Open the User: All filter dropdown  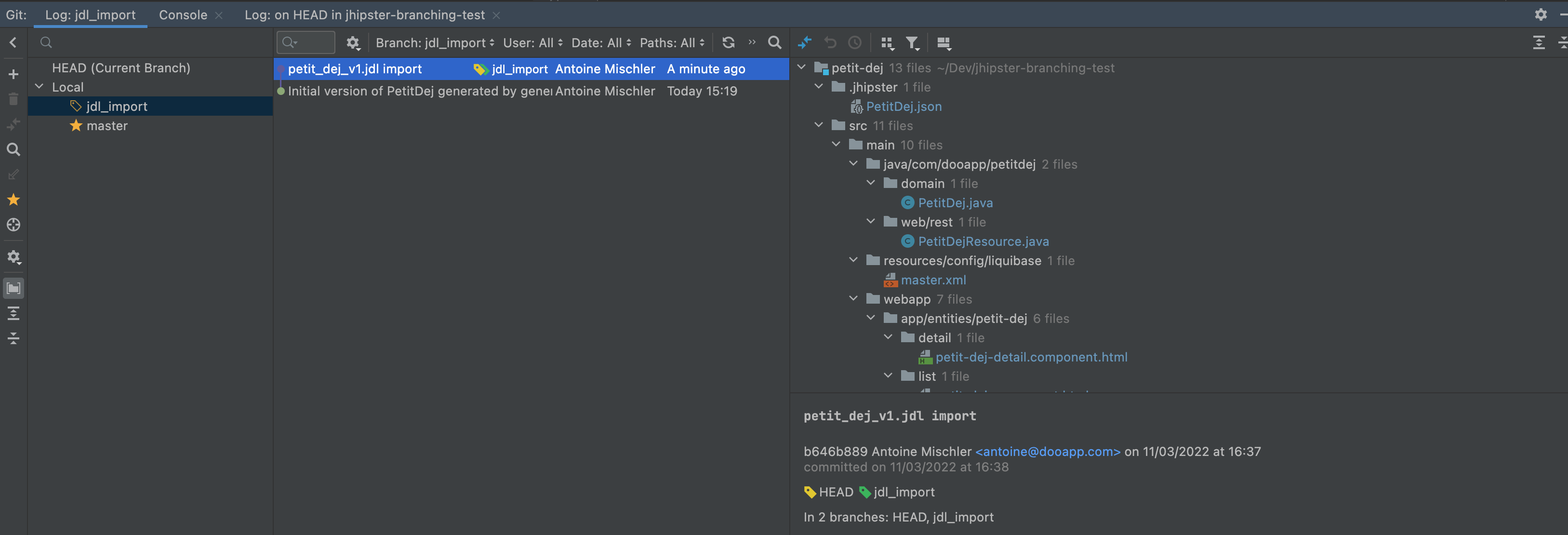click(x=532, y=42)
